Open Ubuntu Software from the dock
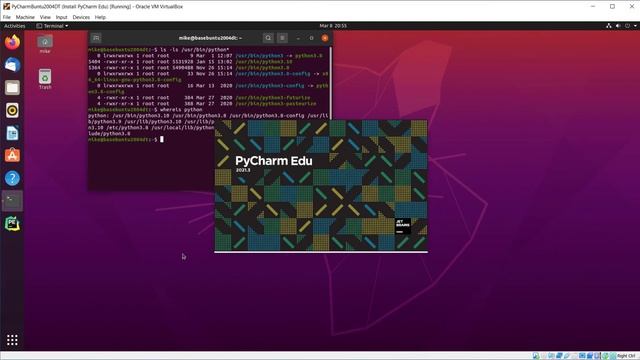Viewport: 640px width, 360px height. pos(12,156)
